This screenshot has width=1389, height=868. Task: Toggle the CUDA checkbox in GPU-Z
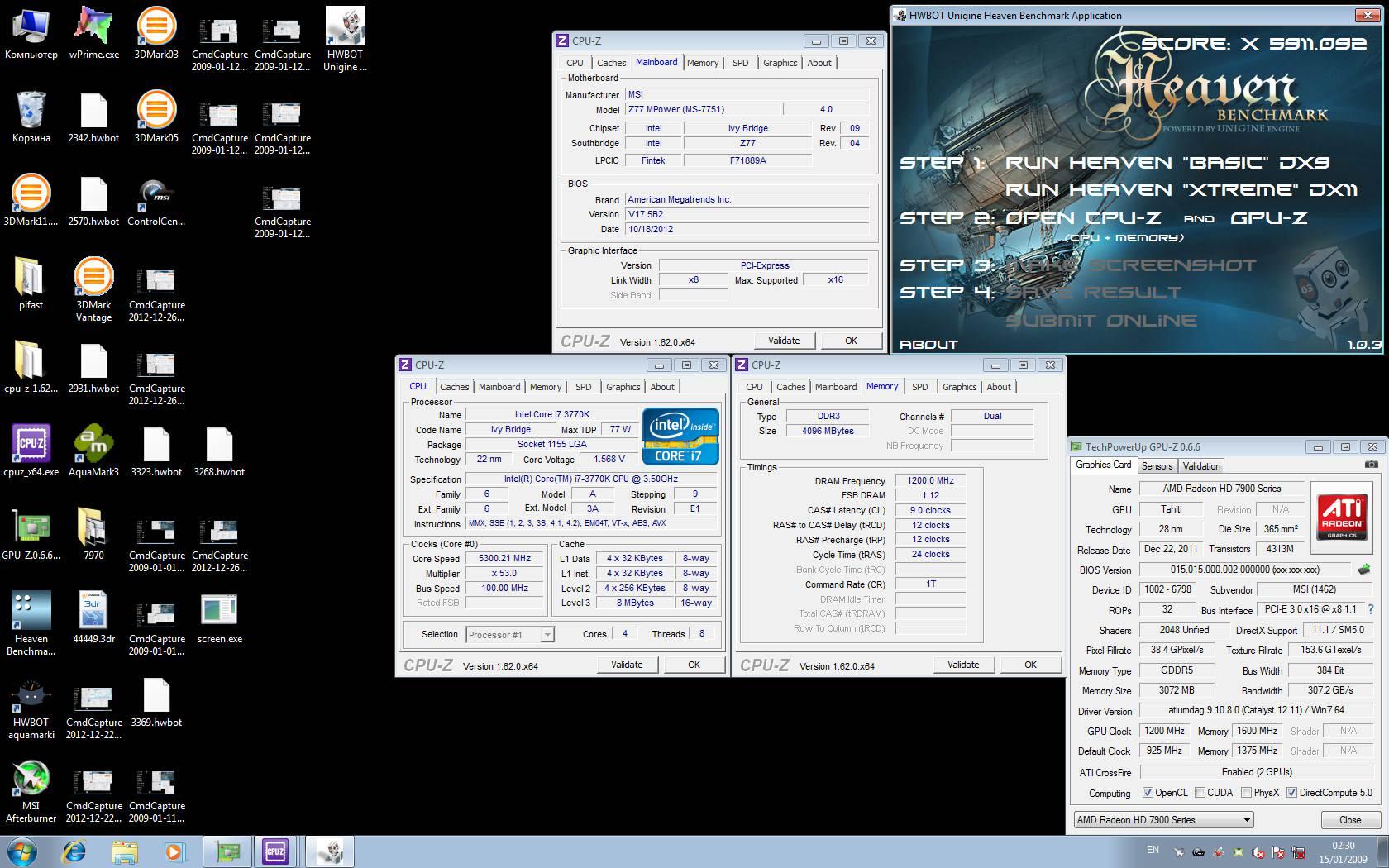point(1200,793)
